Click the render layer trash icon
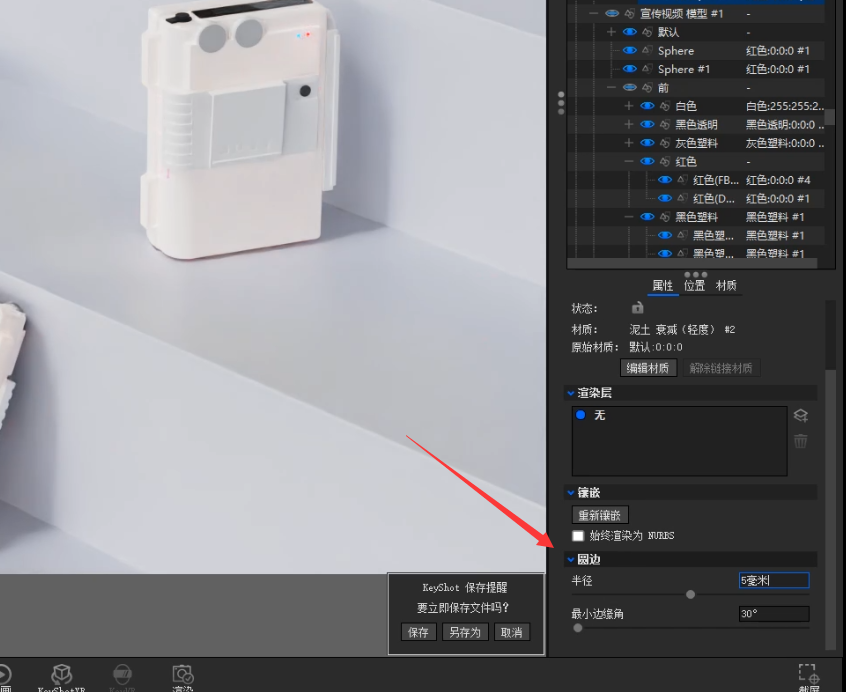The width and height of the screenshot is (846, 692). [800, 441]
